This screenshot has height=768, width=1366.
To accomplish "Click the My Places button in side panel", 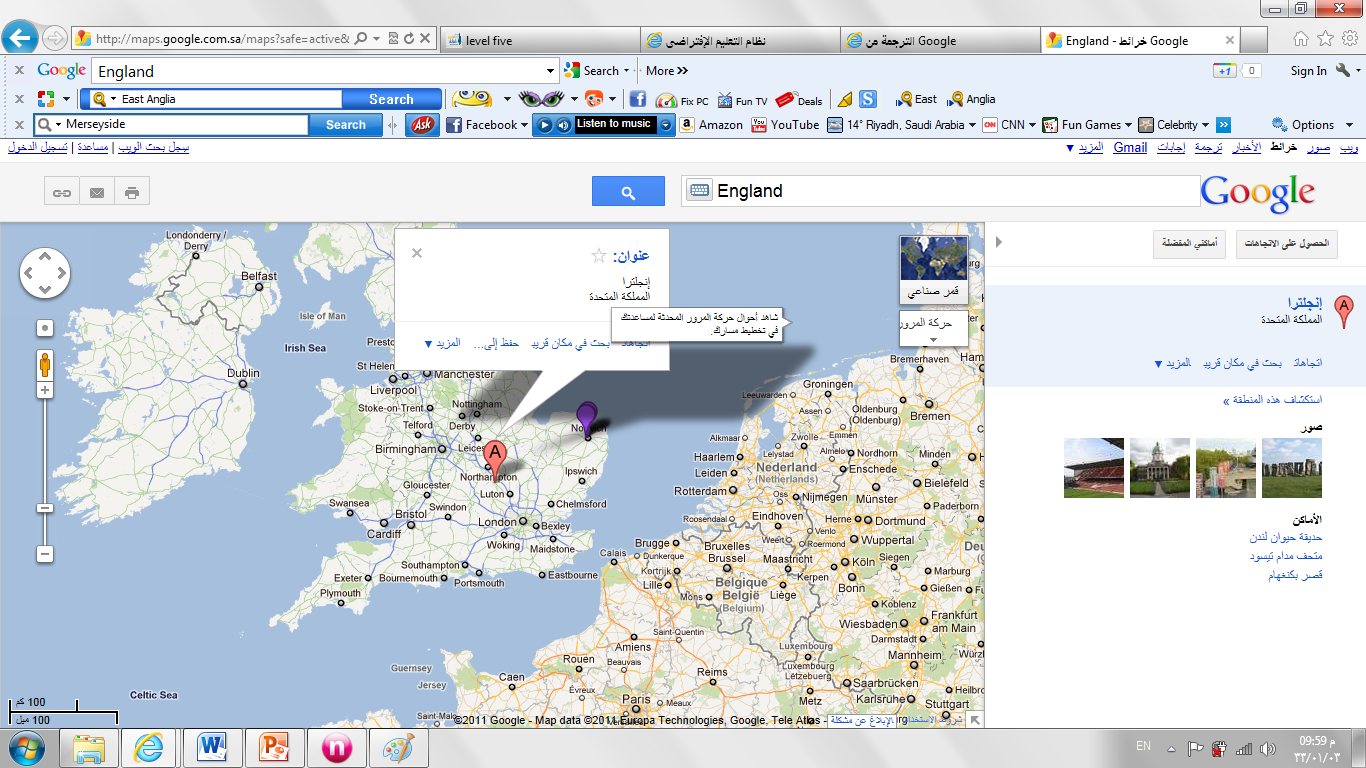I will [1190, 244].
